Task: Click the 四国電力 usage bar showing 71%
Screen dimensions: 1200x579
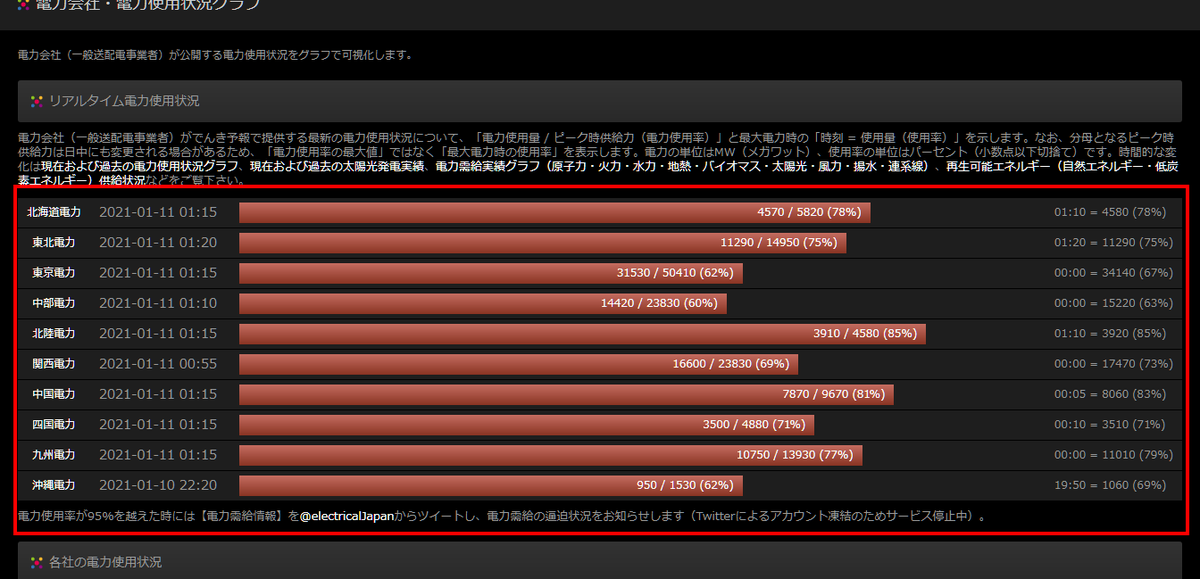Action: point(527,424)
